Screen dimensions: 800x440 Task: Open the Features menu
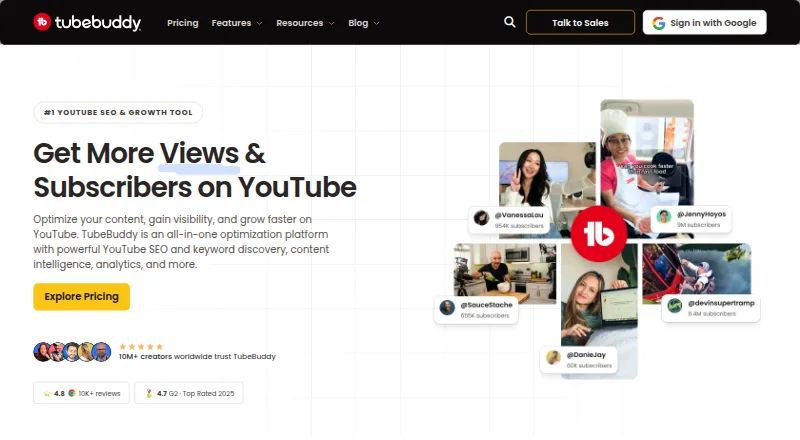[x=237, y=23]
